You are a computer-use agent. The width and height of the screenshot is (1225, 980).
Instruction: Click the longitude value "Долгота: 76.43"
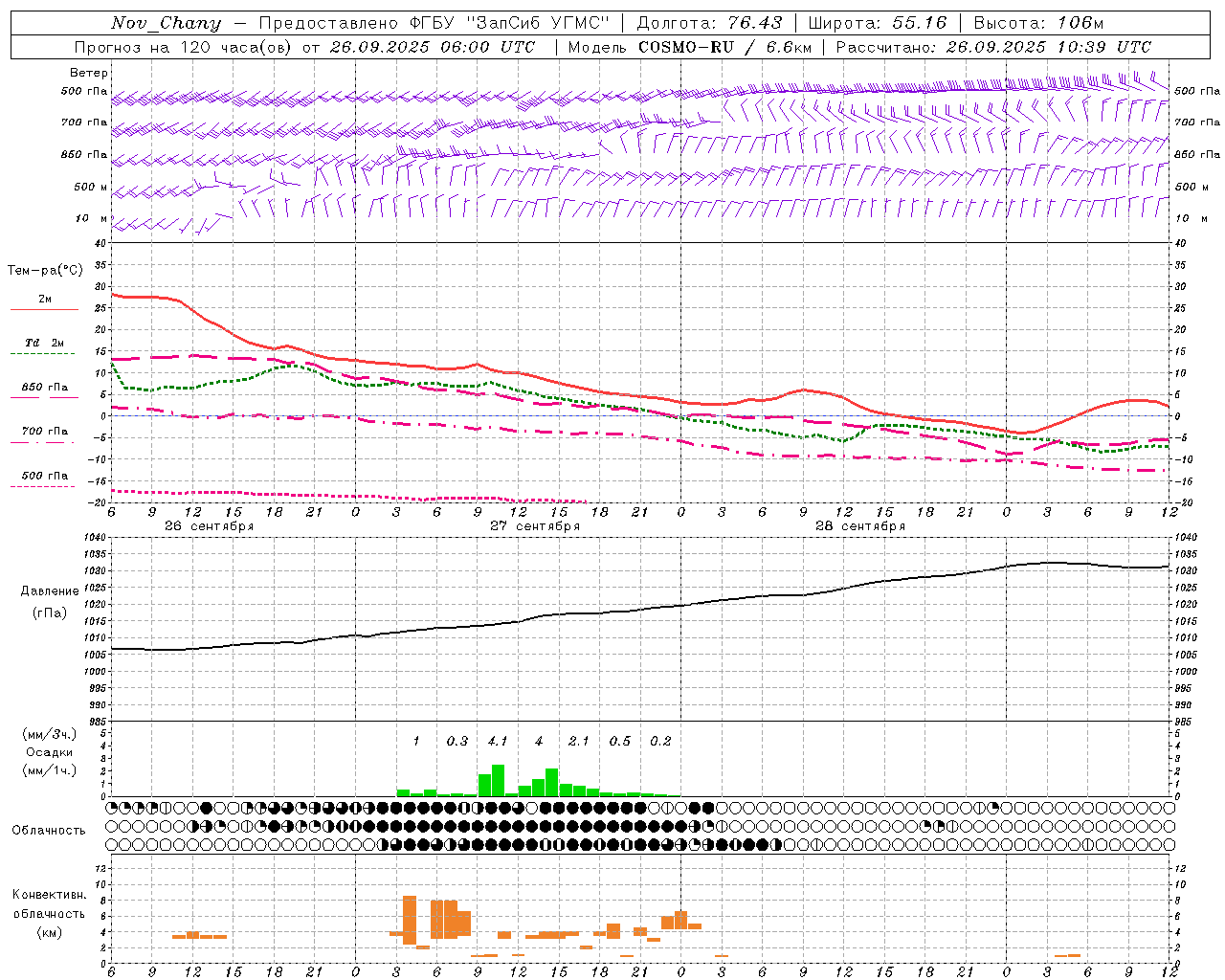pos(709,23)
